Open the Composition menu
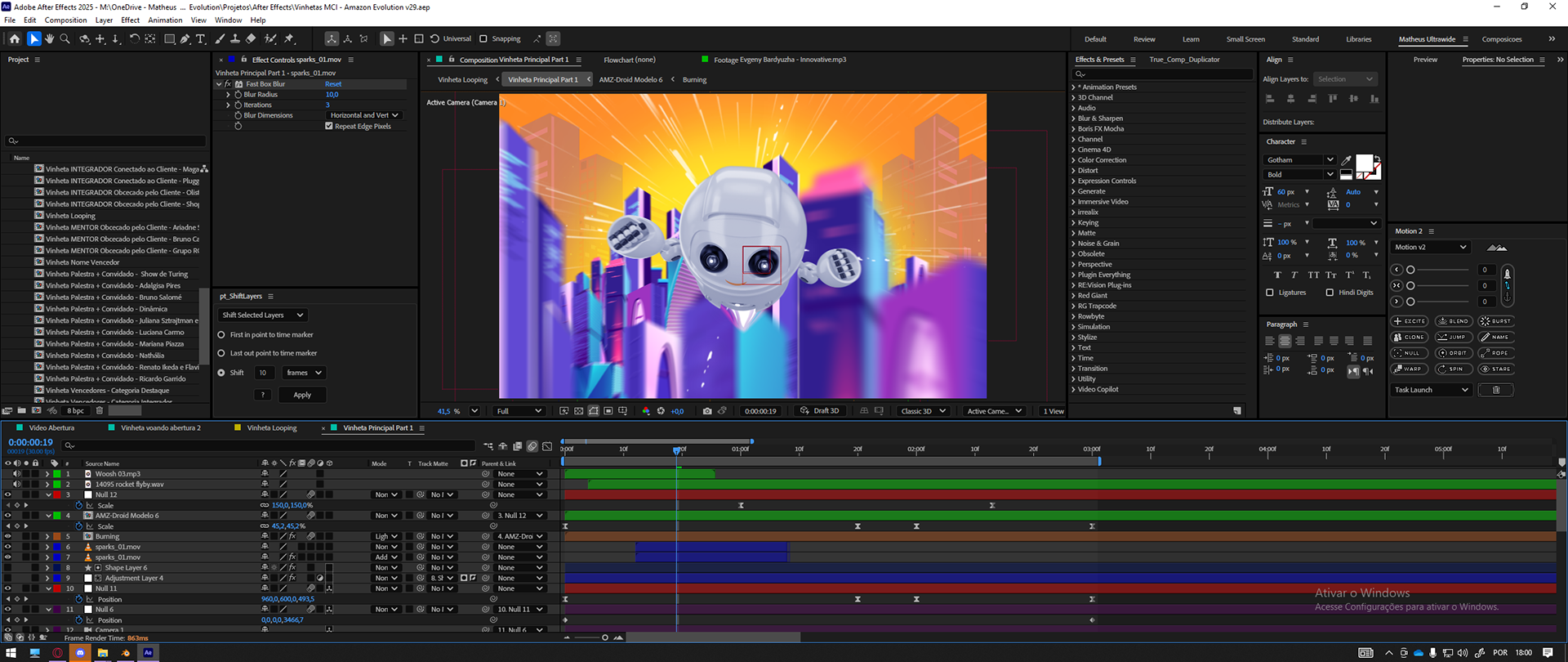 [x=65, y=20]
